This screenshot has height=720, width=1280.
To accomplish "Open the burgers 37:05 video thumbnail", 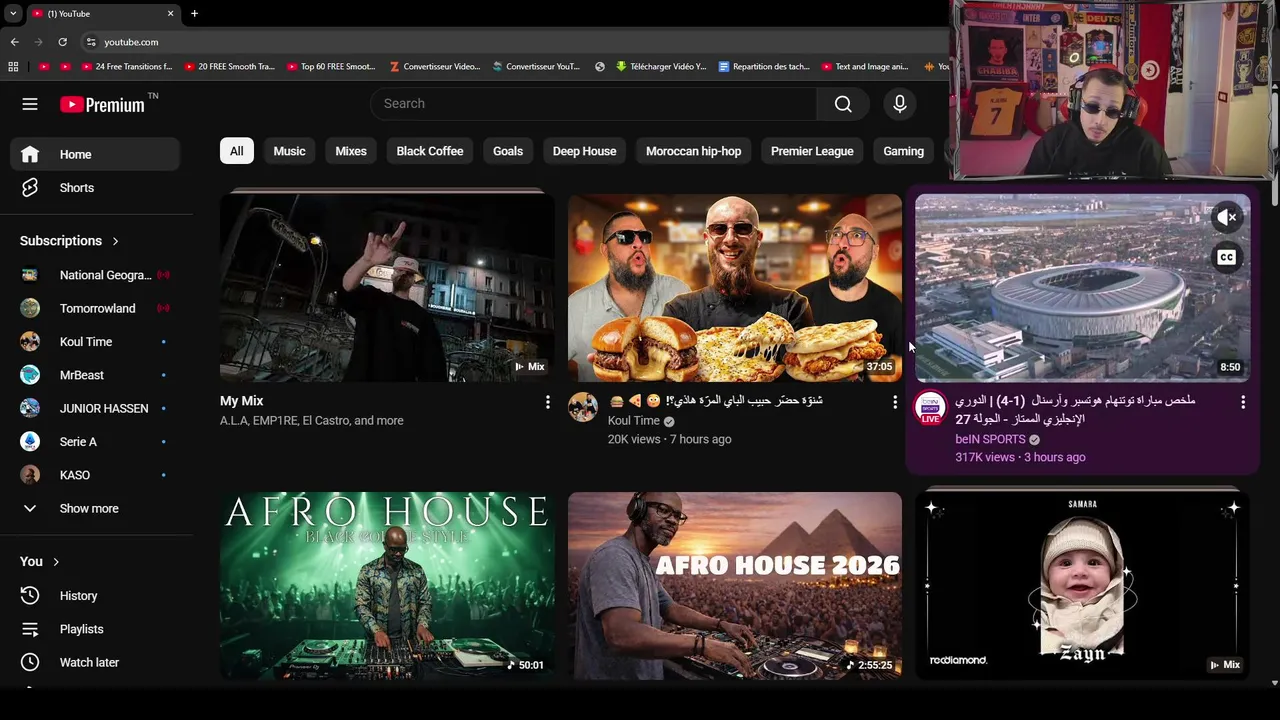I will [735, 288].
